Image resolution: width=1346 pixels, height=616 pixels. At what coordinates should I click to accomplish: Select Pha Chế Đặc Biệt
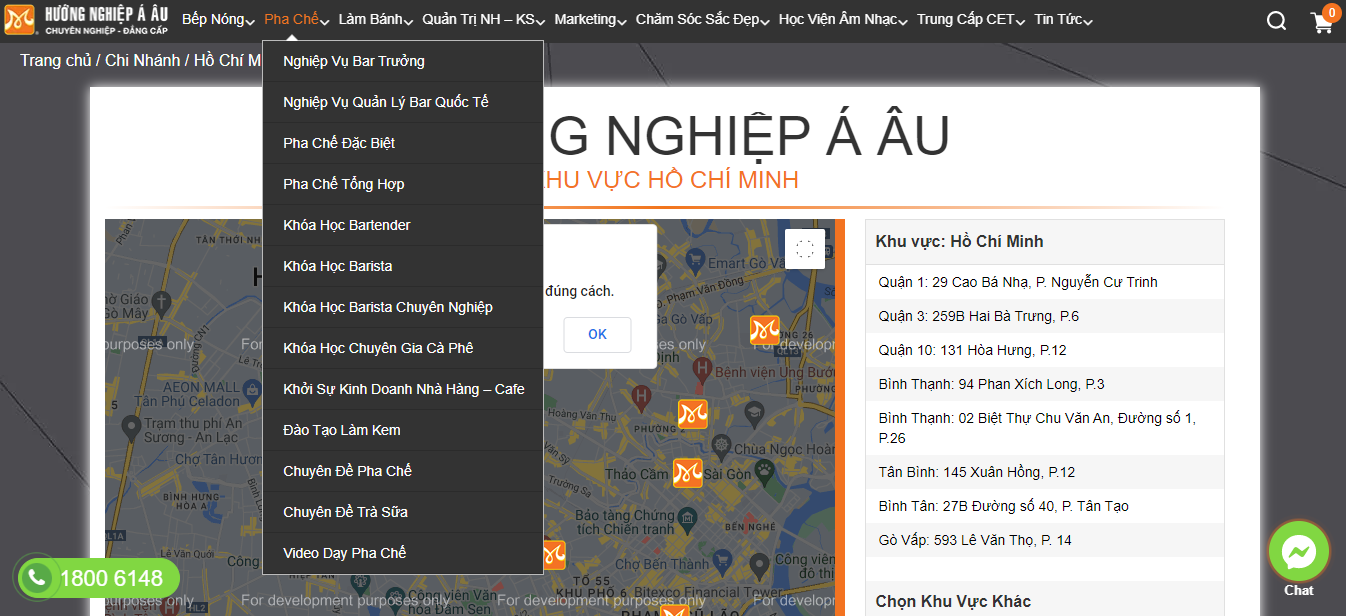(403, 143)
